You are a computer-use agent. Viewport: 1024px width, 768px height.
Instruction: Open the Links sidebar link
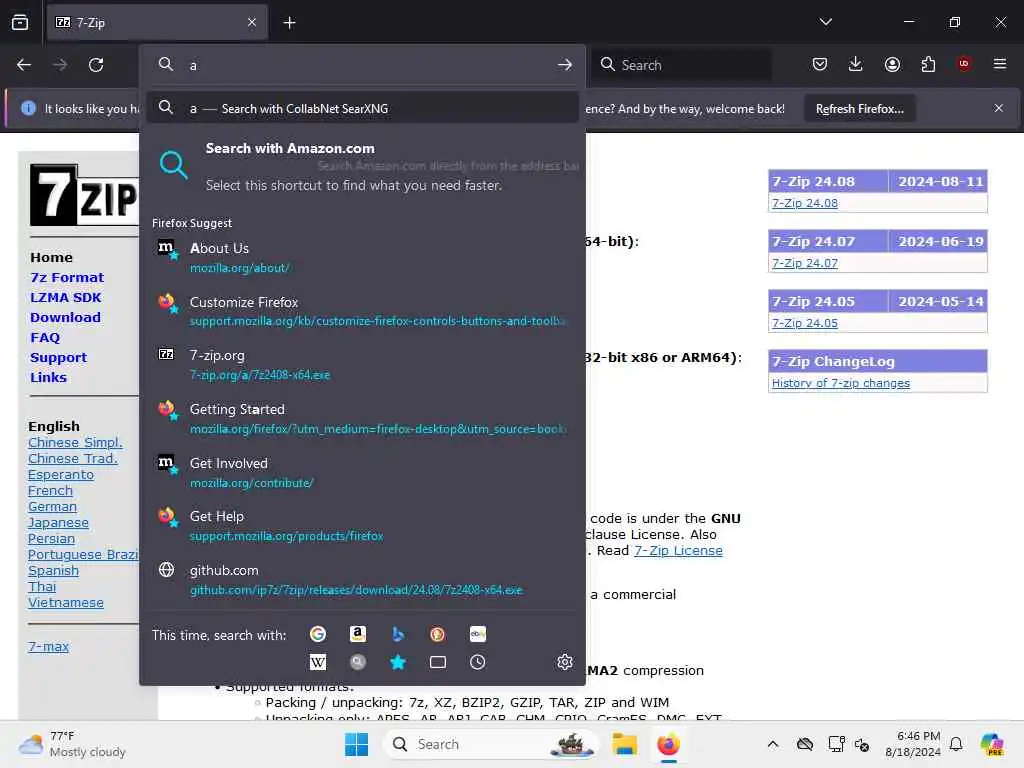(48, 377)
